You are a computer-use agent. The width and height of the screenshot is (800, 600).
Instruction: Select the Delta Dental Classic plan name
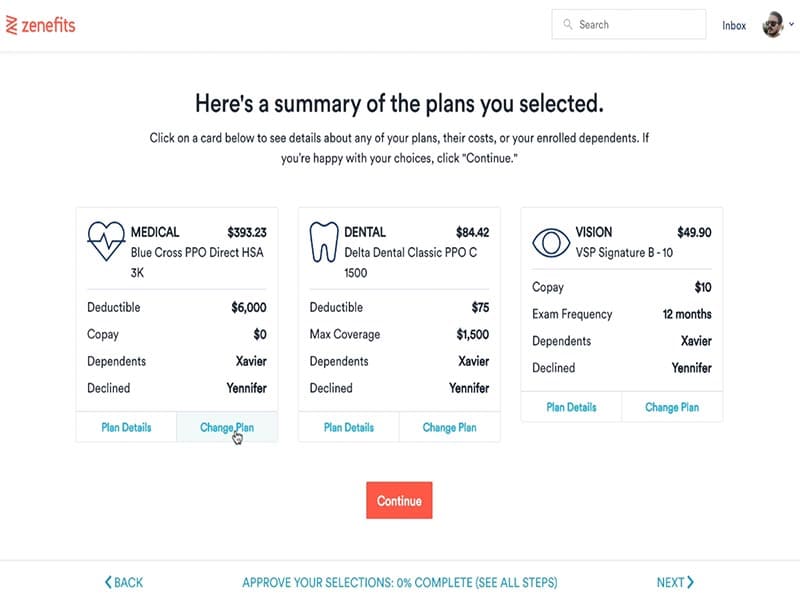pyautogui.click(x=410, y=253)
